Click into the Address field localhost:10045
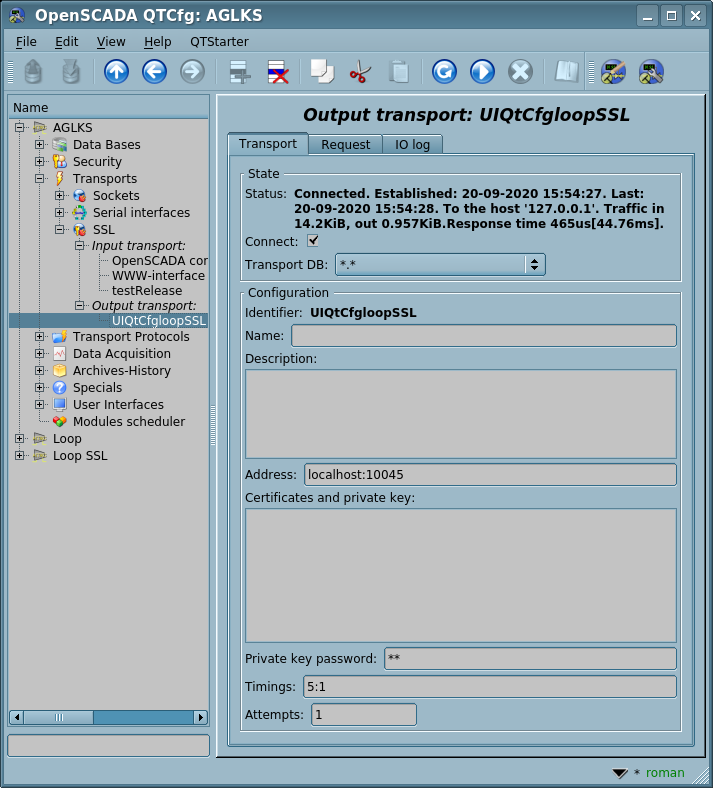Screen dimensions: 713x788 pyautogui.click(x=490, y=475)
